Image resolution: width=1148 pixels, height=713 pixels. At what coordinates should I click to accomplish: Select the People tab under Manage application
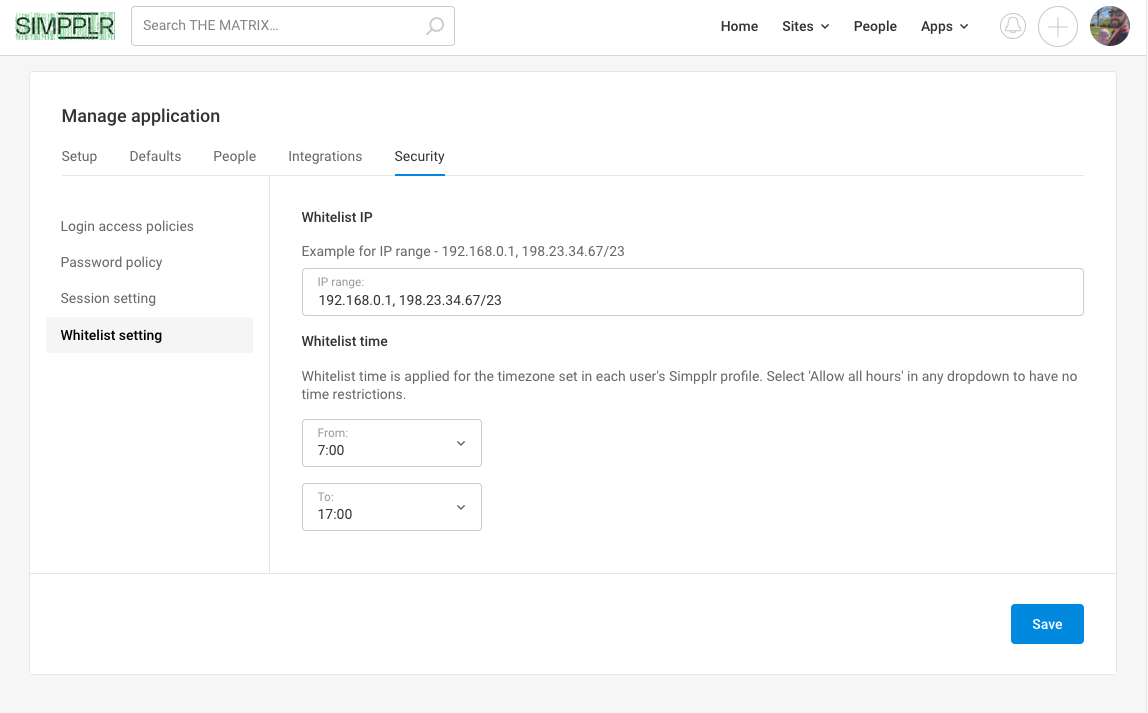(x=234, y=156)
